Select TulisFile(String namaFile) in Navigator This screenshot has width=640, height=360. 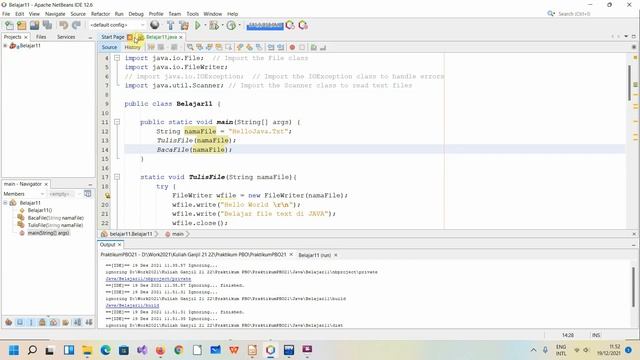(x=56, y=225)
